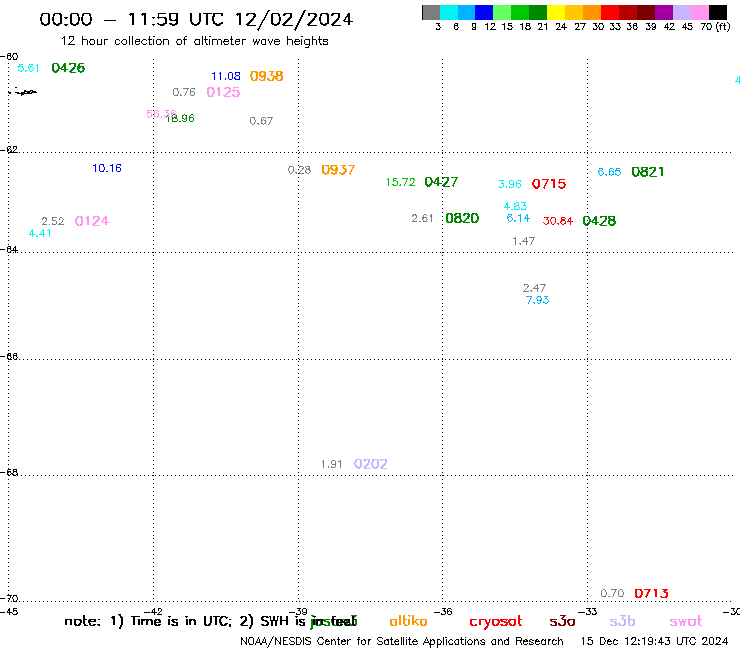
Task: Select the pink time label 0125
Action: 224,92
